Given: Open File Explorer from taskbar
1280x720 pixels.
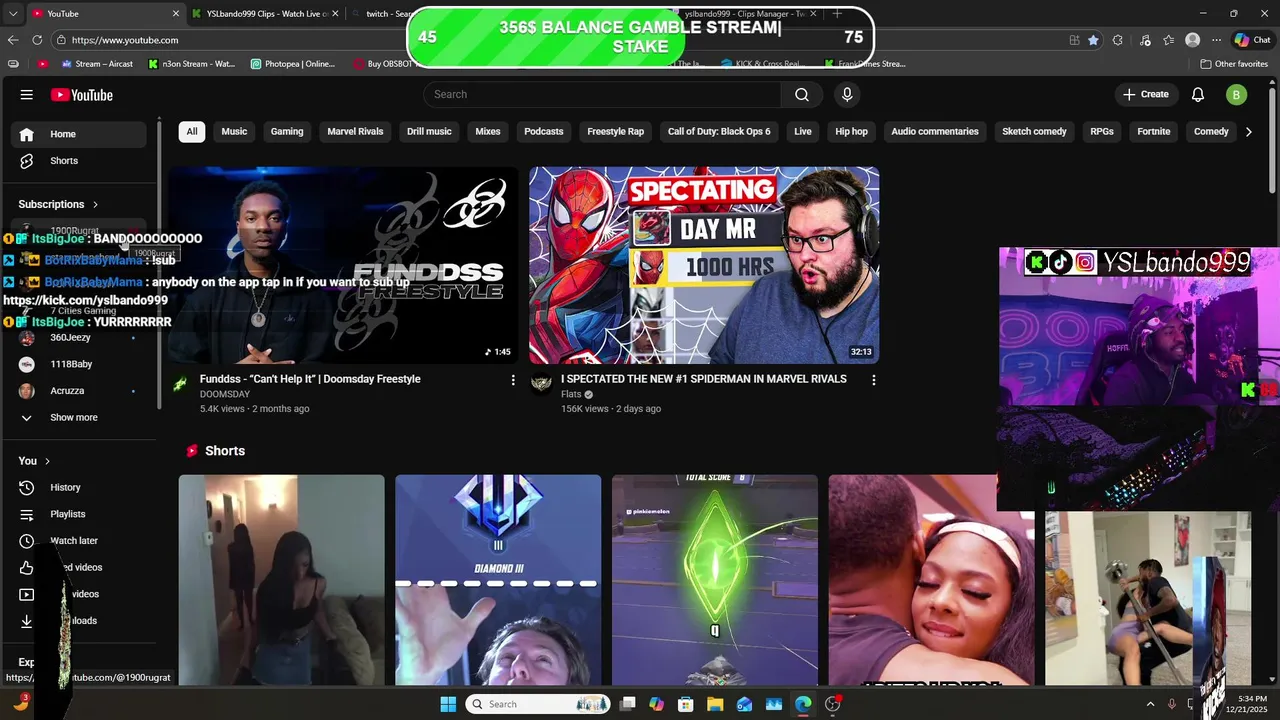Looking at the screenshot, I should [715, 704].
